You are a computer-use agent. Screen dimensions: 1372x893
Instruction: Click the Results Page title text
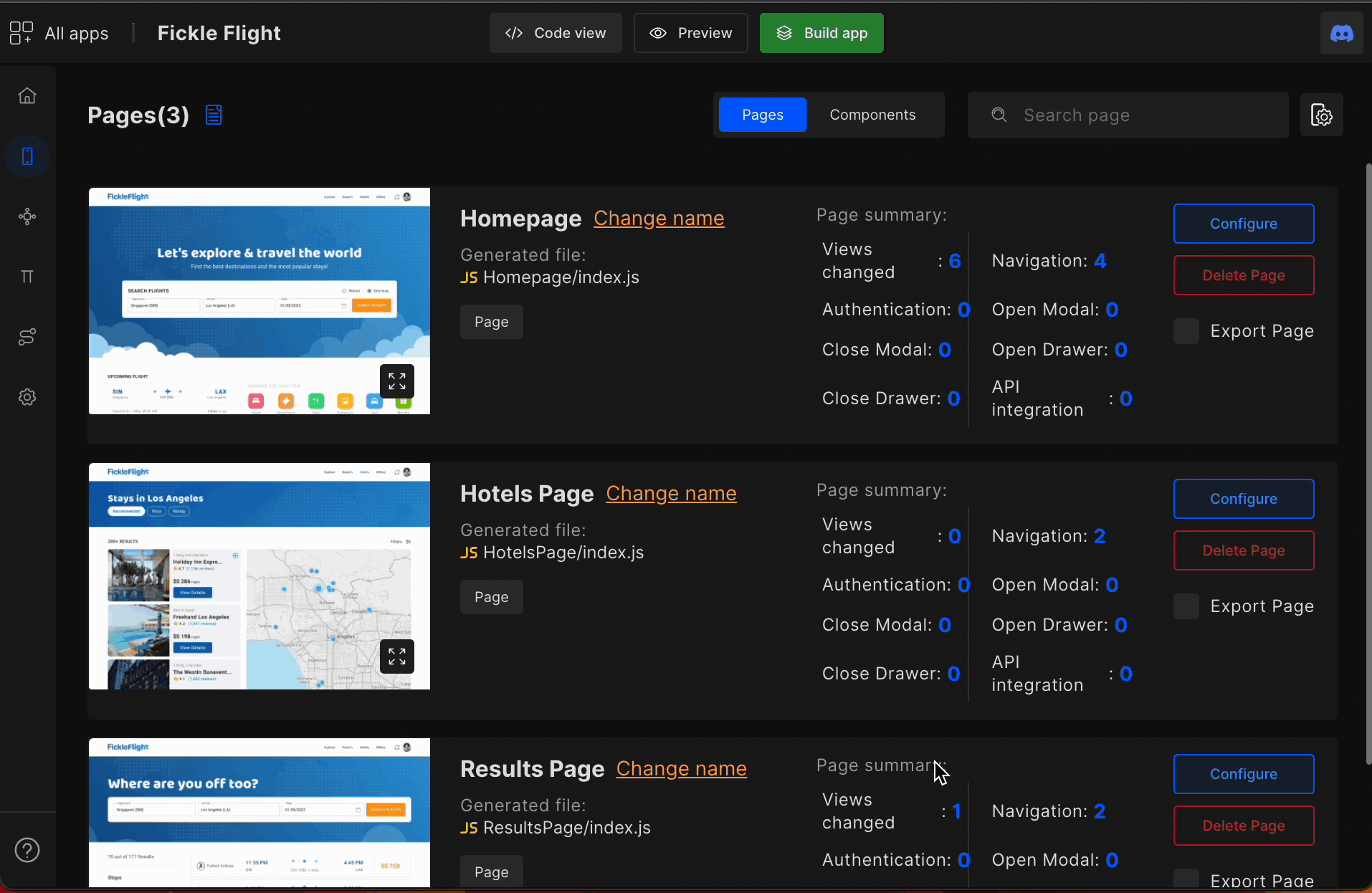pos(533,769)
